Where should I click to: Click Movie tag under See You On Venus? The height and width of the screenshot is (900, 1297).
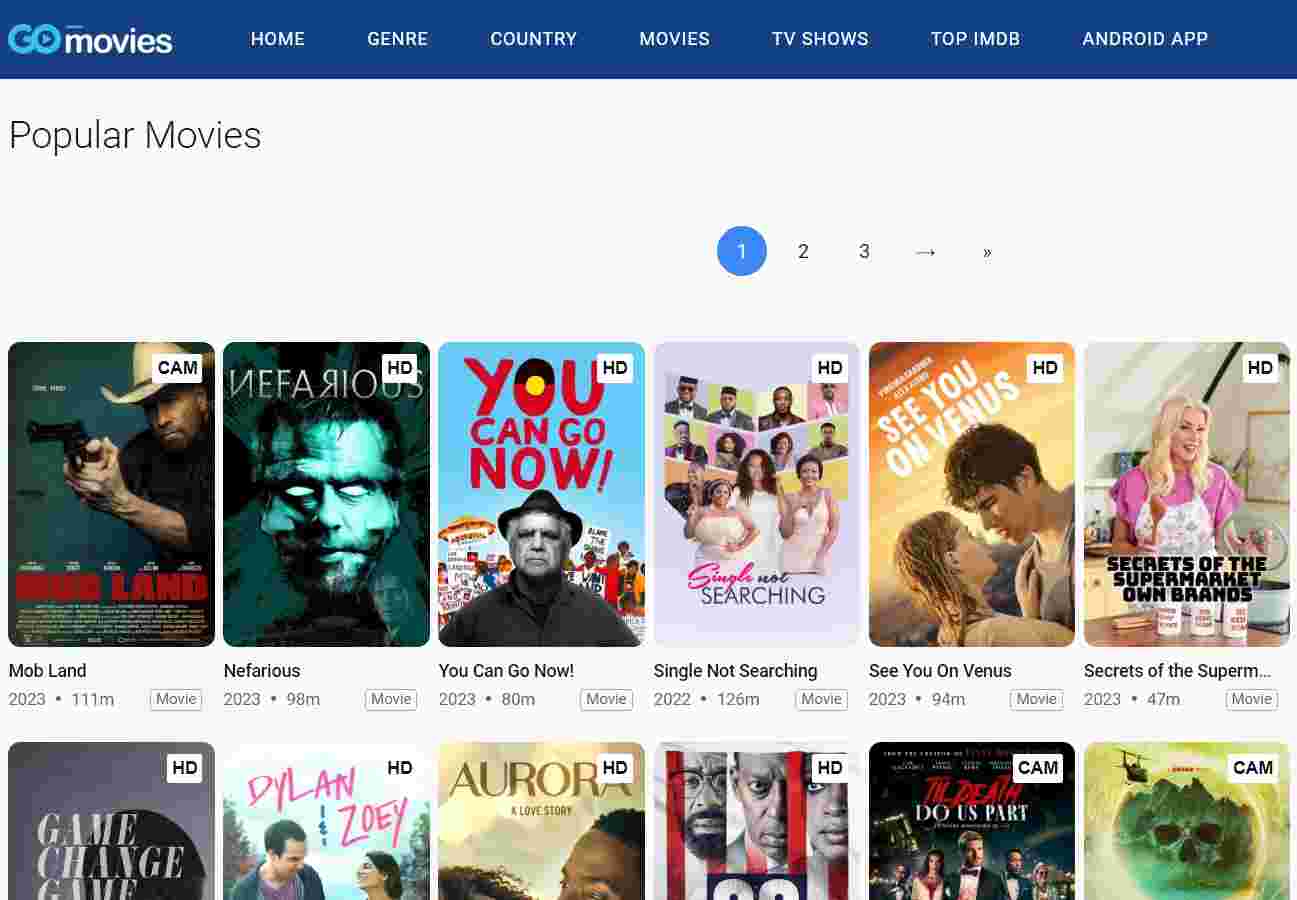click(1036, 699)
